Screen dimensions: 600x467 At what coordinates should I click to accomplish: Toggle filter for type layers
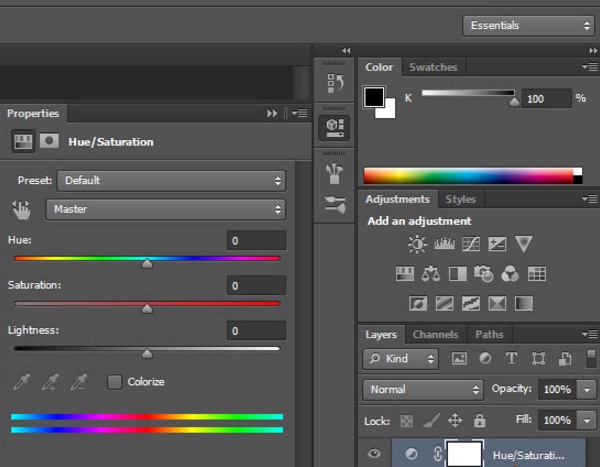coord(511,359)
